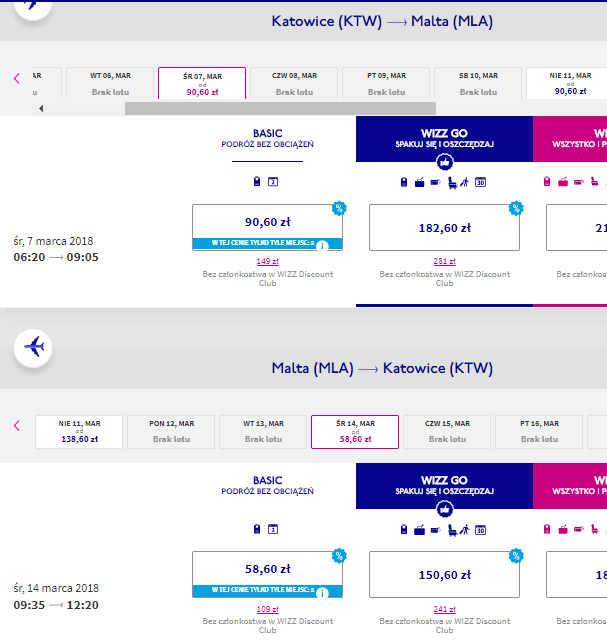The width and height of the screenshot is (607, 640).
Task: Click outbound WIZZ GO priority boarding icon
Action: click(465, 182)
